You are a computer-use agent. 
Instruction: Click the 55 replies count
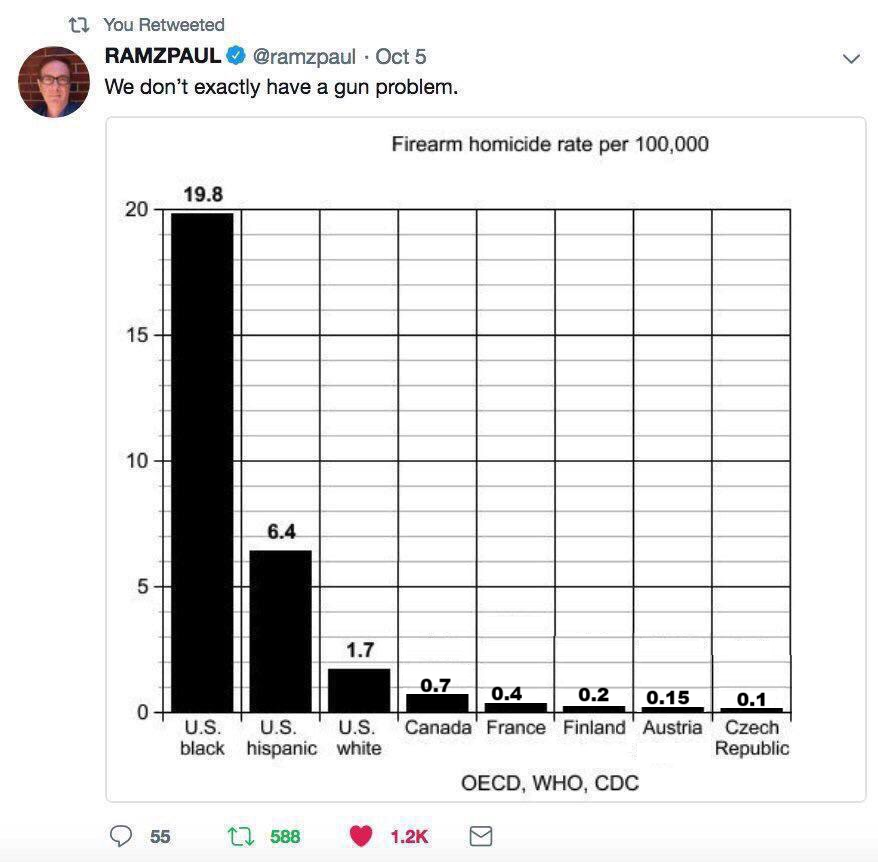pos(160,836)
